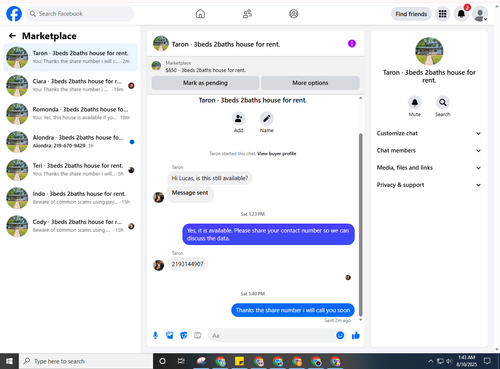Choose a sticker from the sticker icon

pyautogui.click(x=184, y=335)
